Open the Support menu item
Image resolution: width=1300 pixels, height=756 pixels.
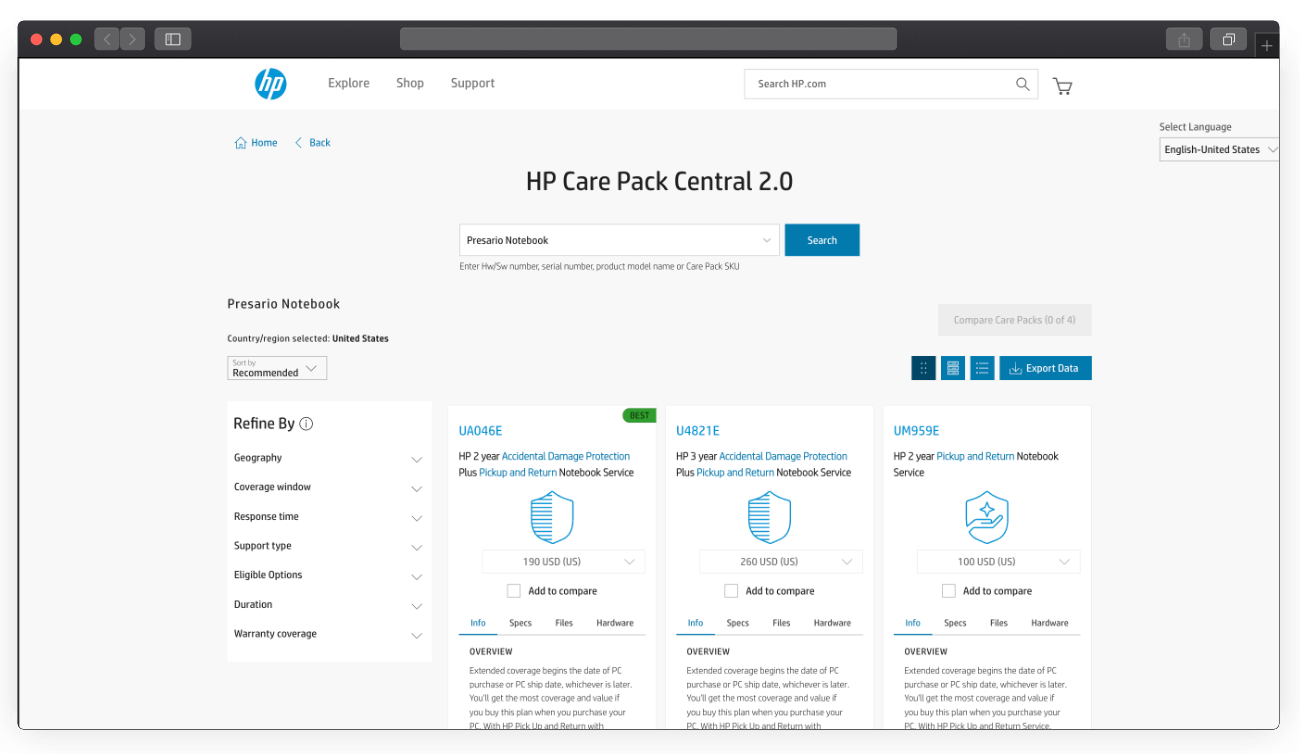point(472,83)
